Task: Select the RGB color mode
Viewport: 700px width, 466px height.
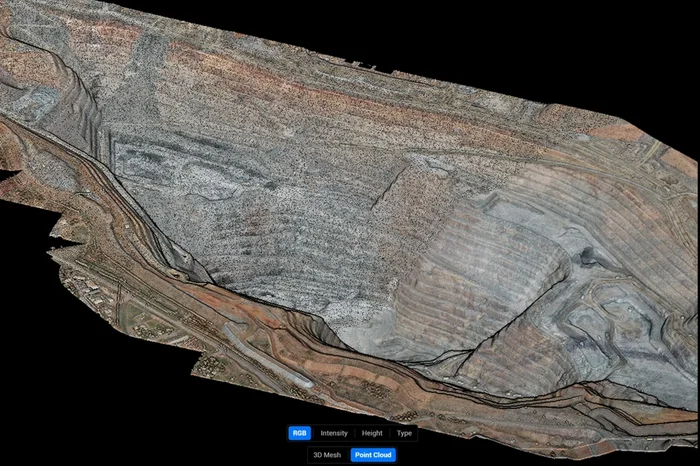Action: [x=300, y=433]
